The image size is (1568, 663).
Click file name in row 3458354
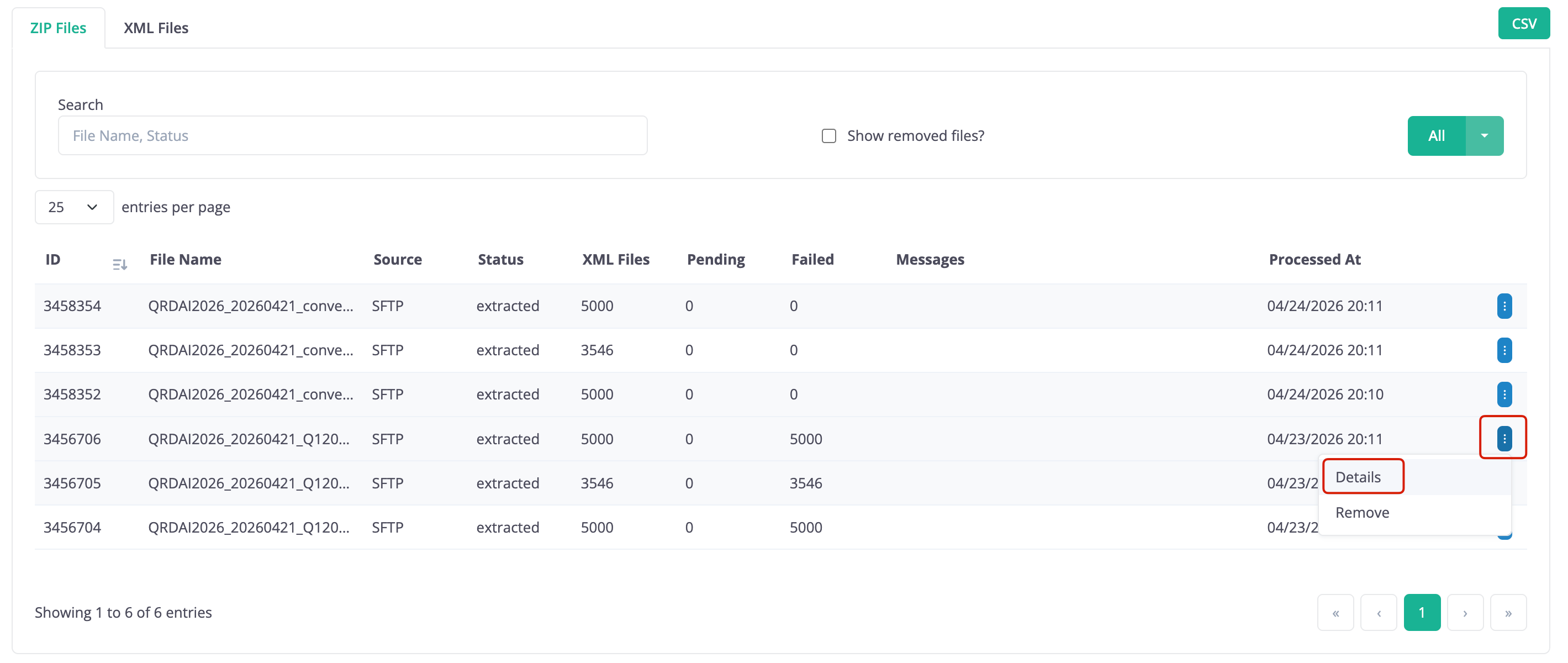250,306
